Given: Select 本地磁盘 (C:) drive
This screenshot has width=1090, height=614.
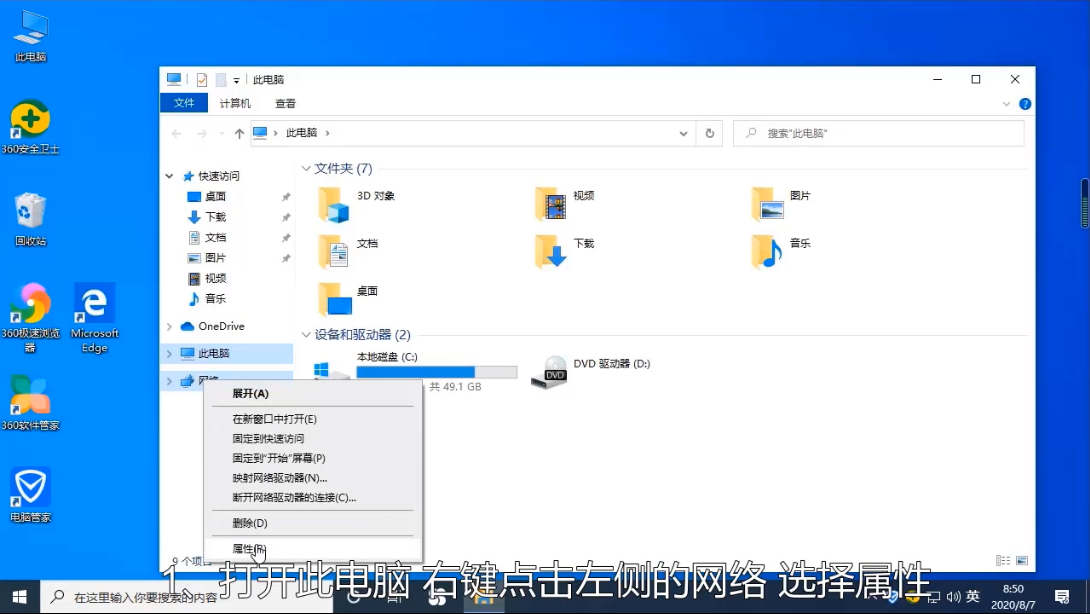Looking at the screenshot, I should (x=415, y=372).
